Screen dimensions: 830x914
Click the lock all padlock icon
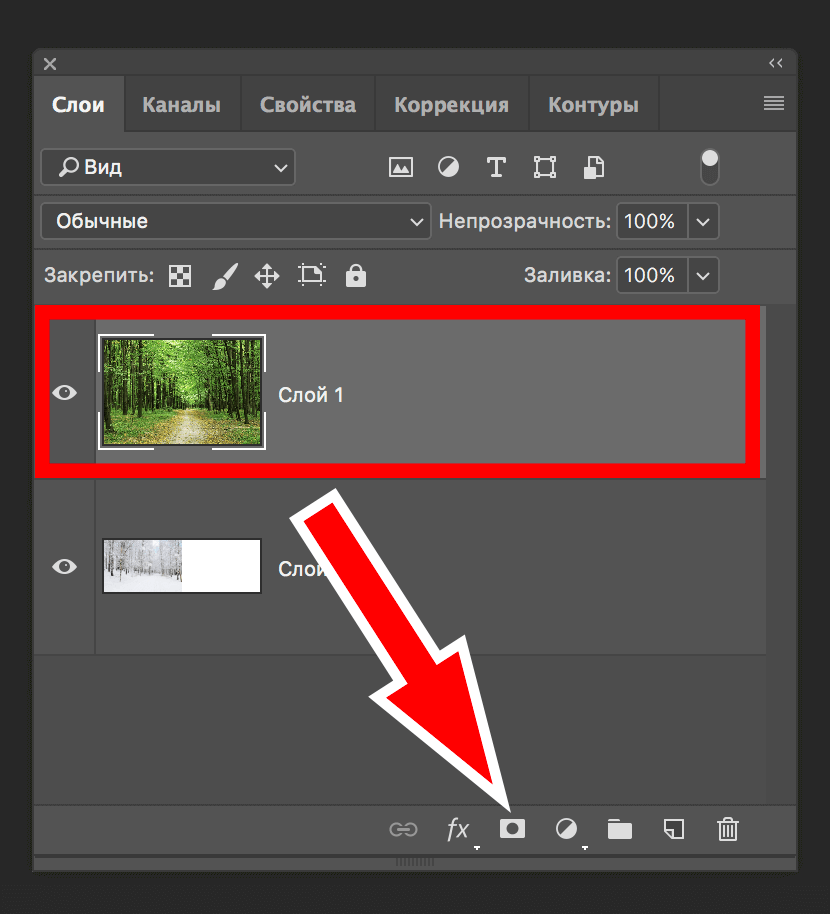pos(356,276)
